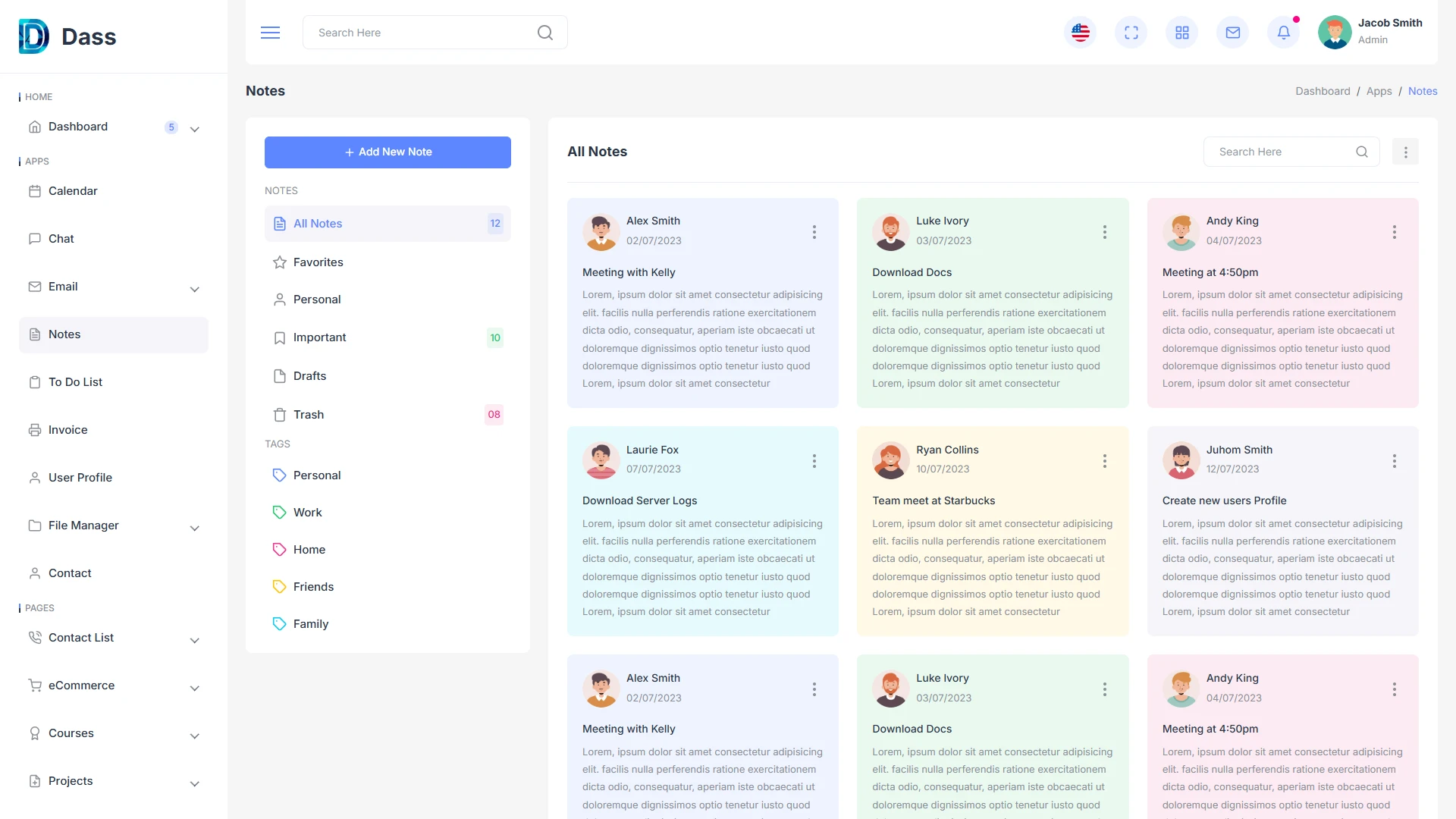Click the 12 badge on All Notes

[495, 224]
